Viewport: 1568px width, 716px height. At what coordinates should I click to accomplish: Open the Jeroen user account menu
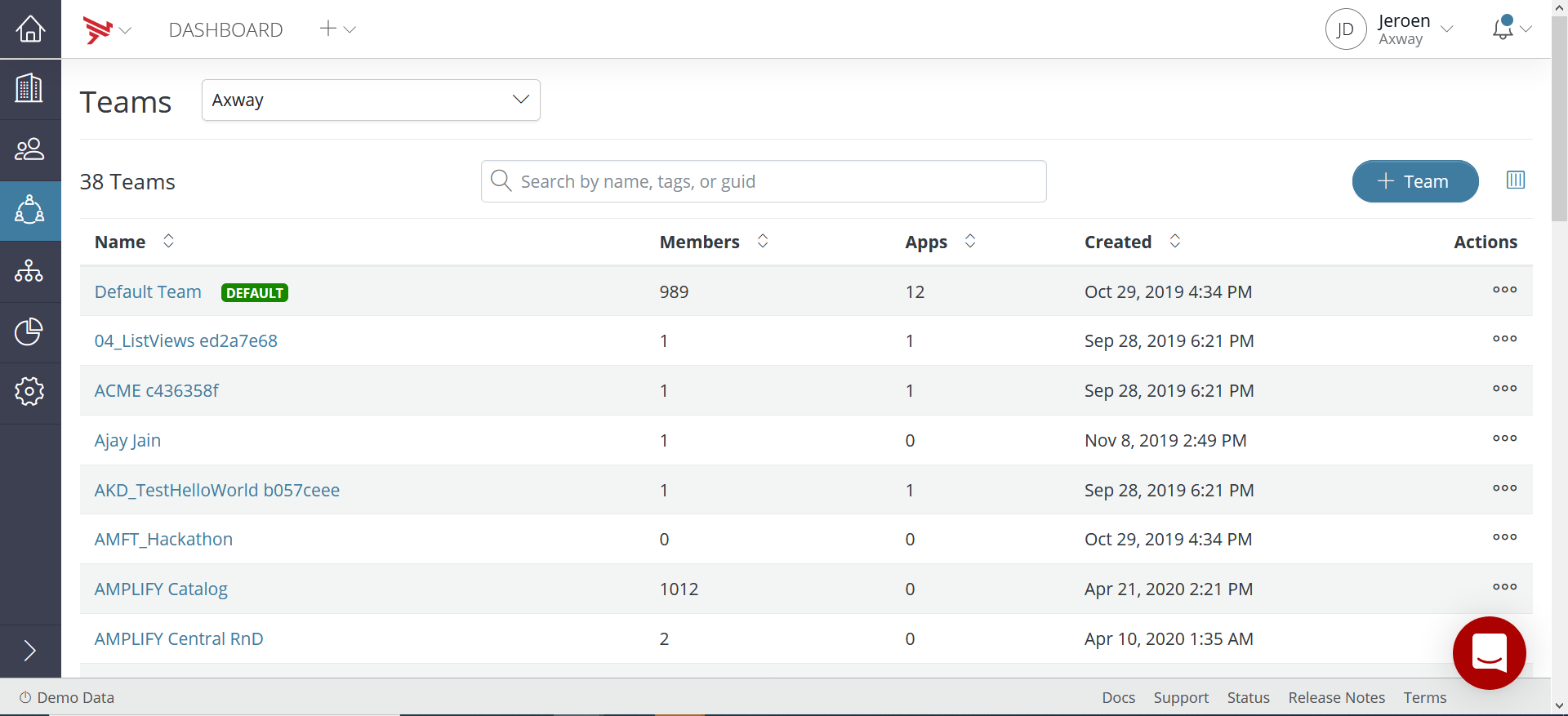(1415, 29)
